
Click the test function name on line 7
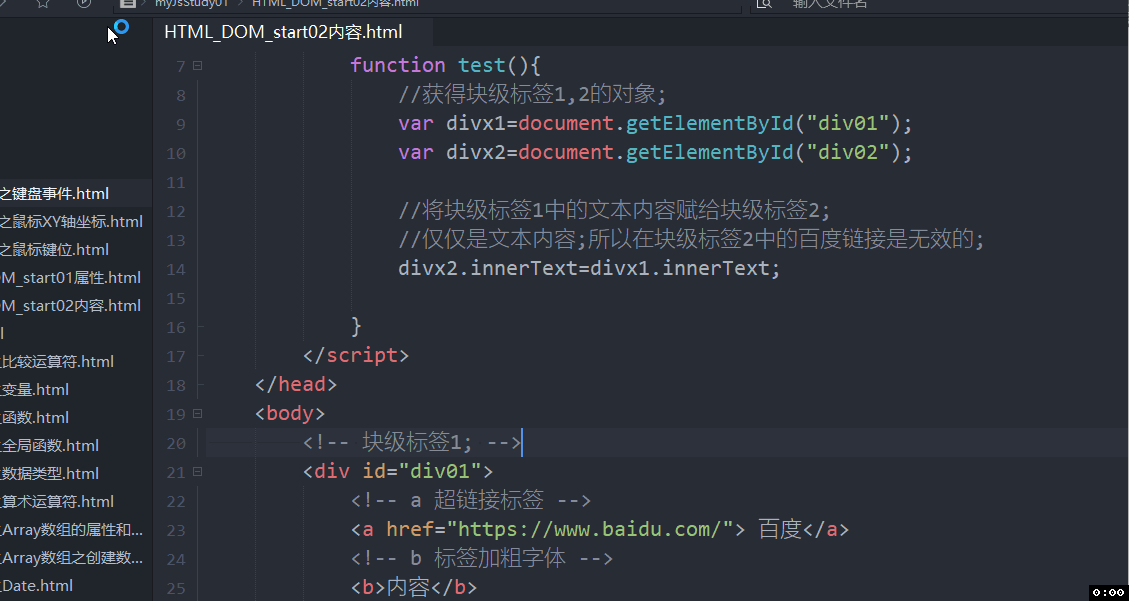pyautogui.click(x=482, y=65)
